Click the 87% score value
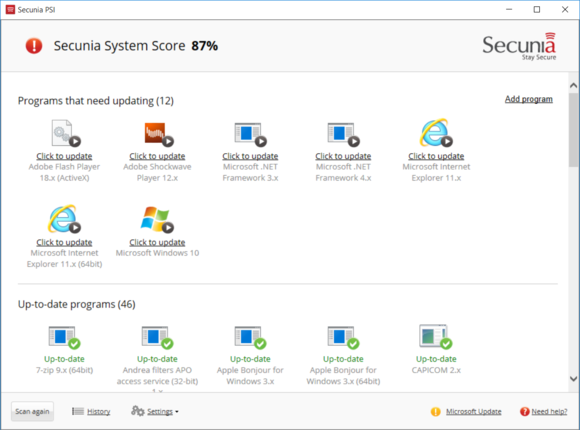Image resolution: width=580 pixels, height=430 pixels. [205, 46]
